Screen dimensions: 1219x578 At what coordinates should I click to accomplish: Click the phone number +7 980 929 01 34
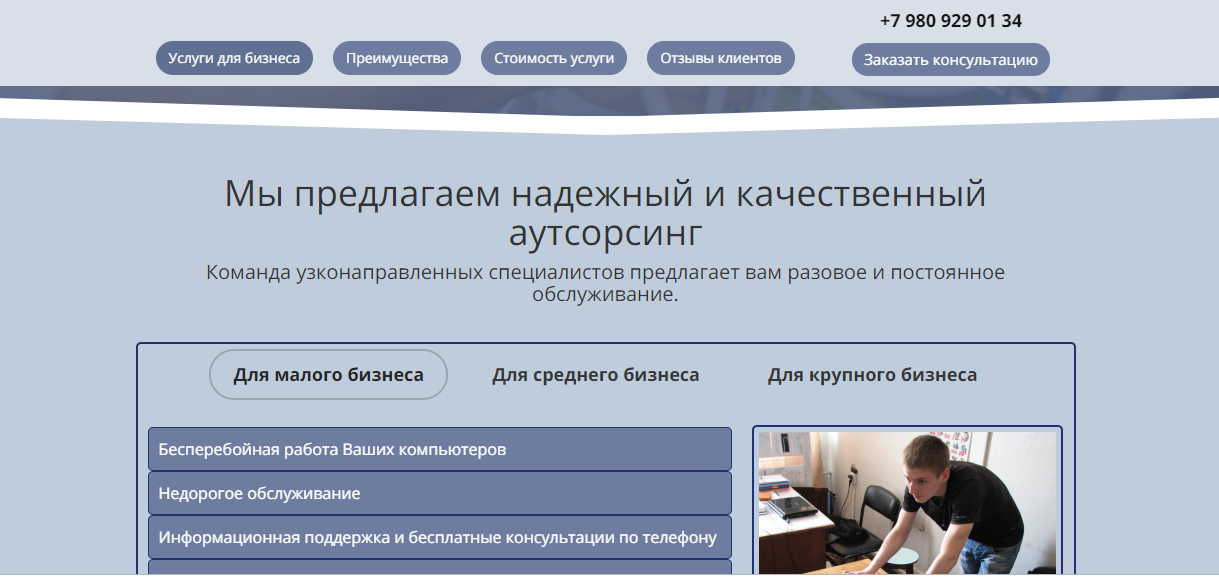[951, 21]
